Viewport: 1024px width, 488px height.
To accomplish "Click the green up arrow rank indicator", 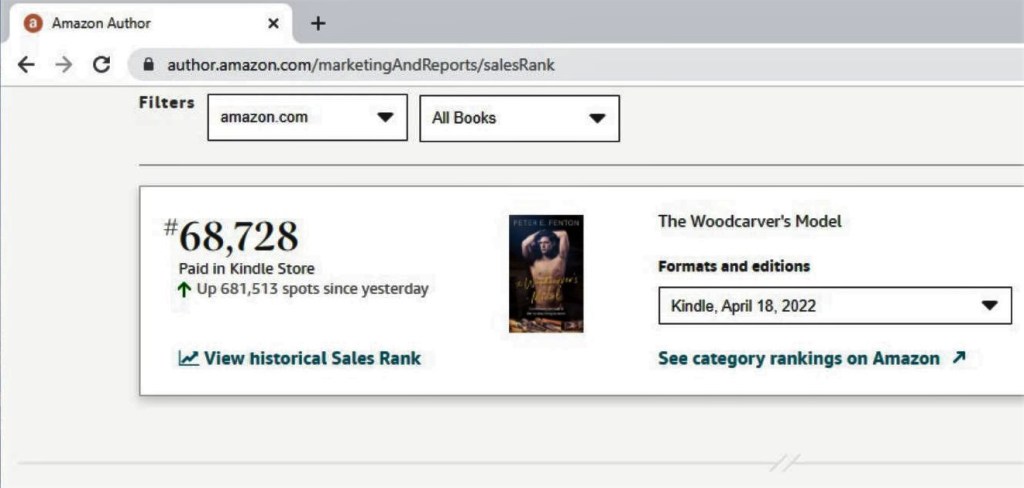I will [x=184, y=289].
